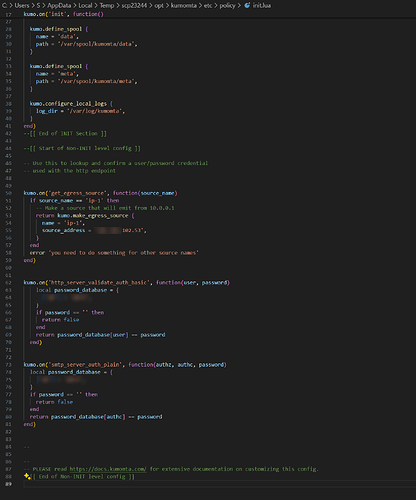Click line number 73 in the gutter
416x500 pixels.
(8, 365)
